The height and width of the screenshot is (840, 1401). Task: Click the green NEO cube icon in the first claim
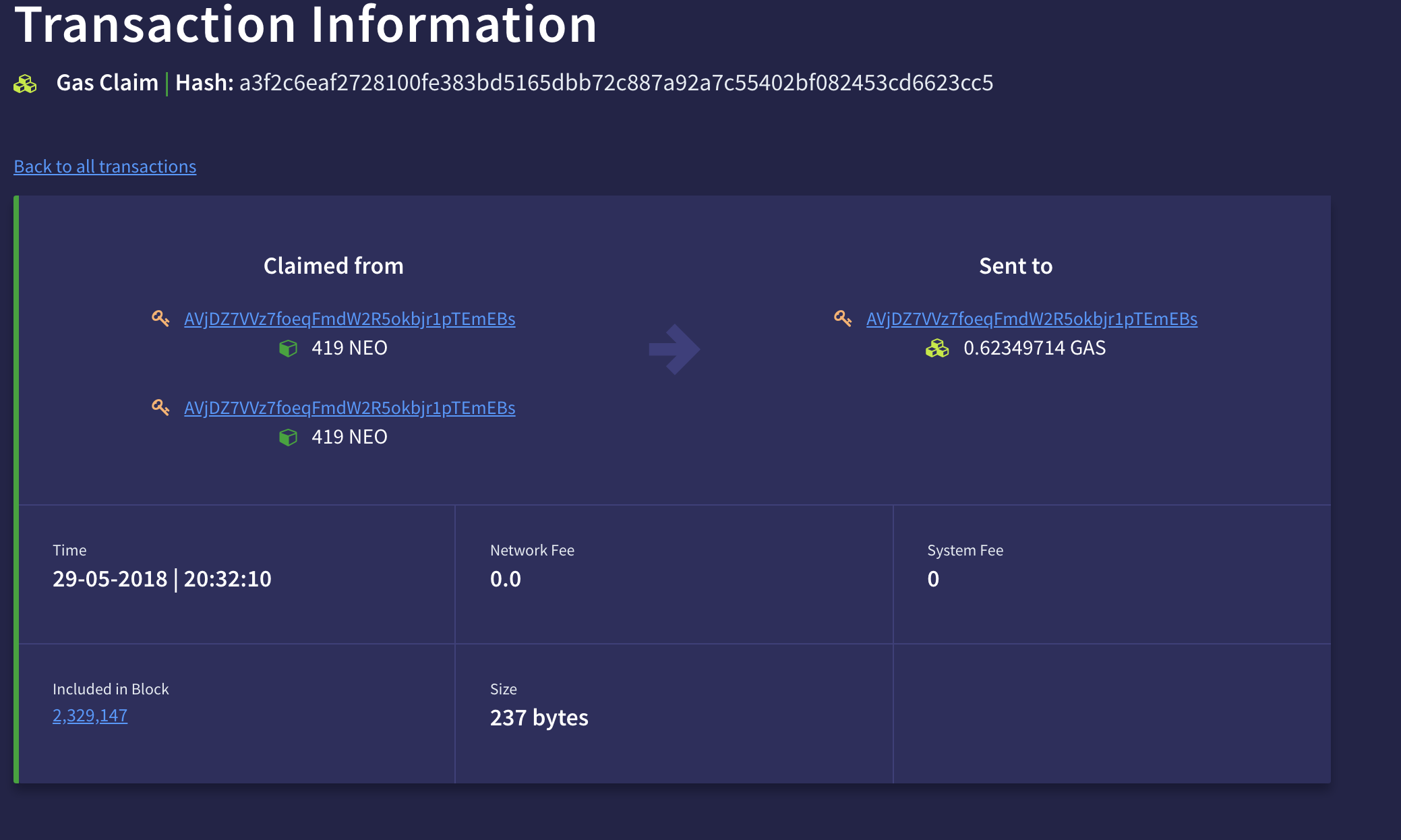(x=288, y=349)
